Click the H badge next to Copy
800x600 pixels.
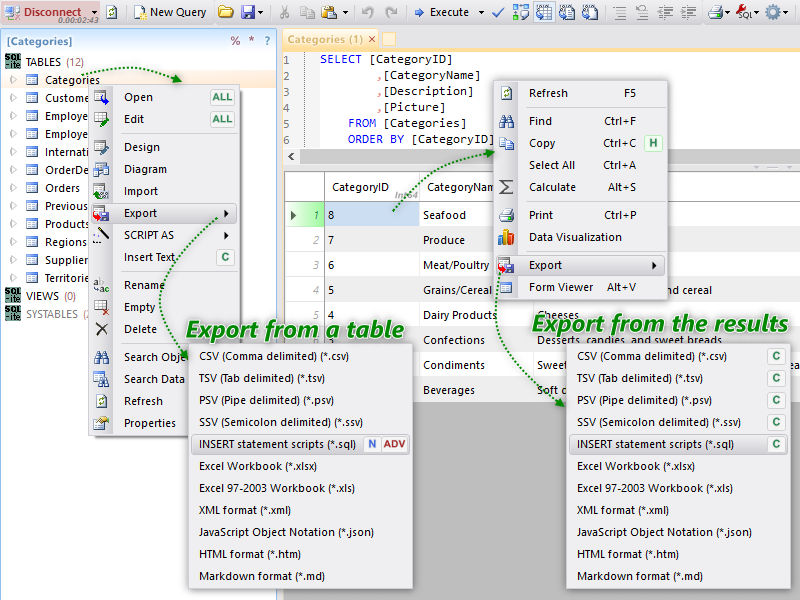pos(653,143)
